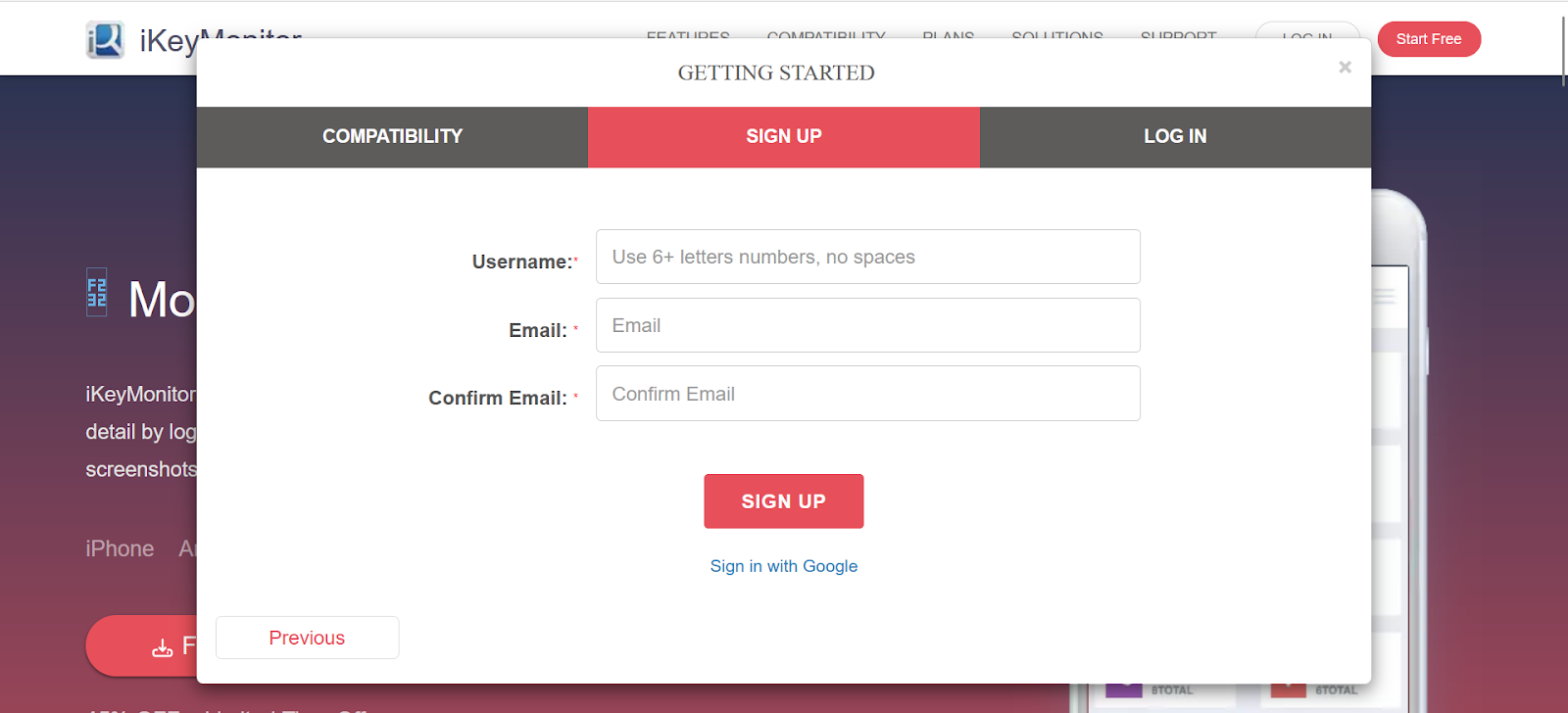Screen dimensions: 1568x713
Task: Select the Confirm Email field
Action: tap(868, 394)
